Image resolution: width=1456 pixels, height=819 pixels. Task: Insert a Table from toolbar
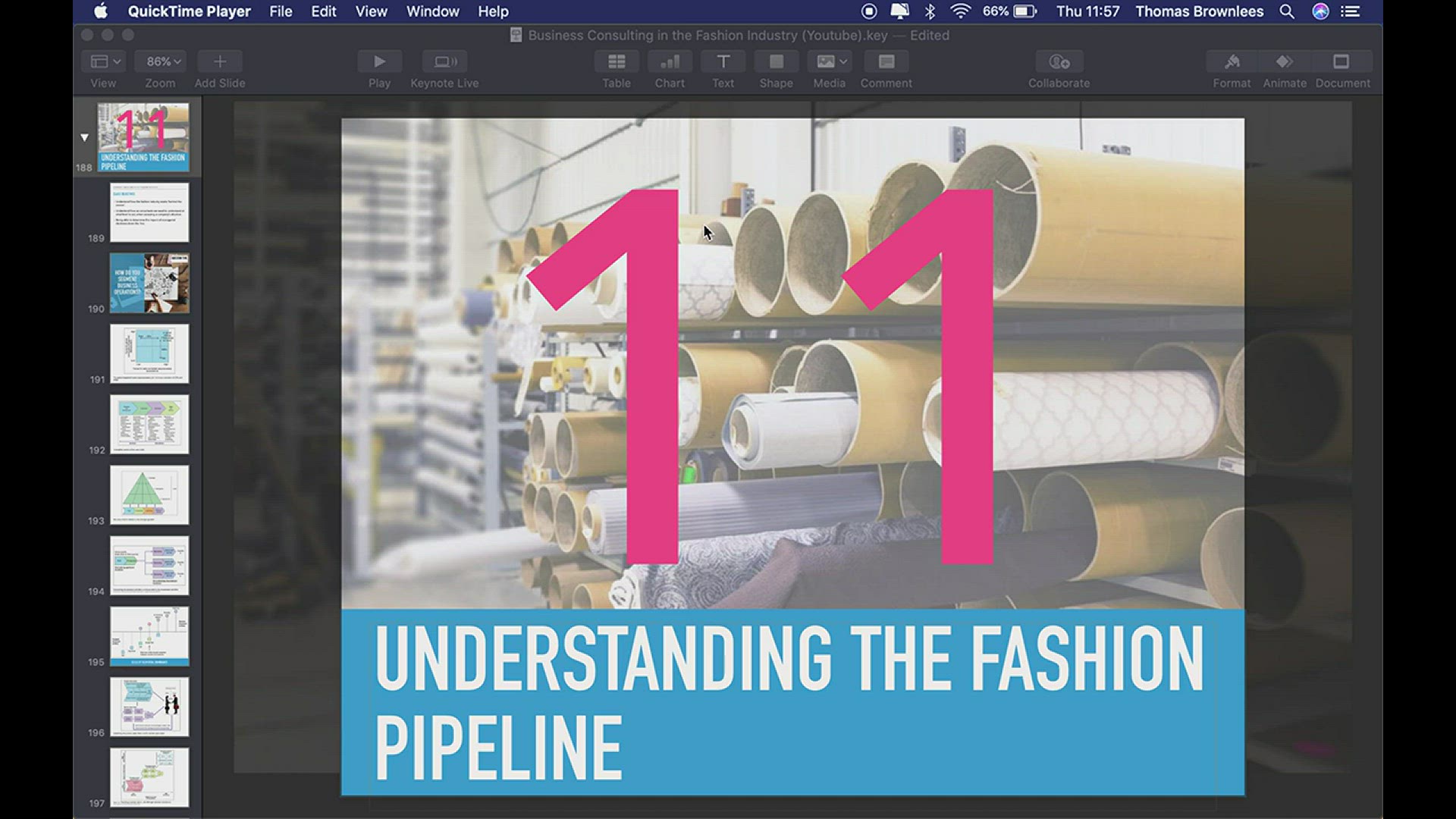(617, 62)
